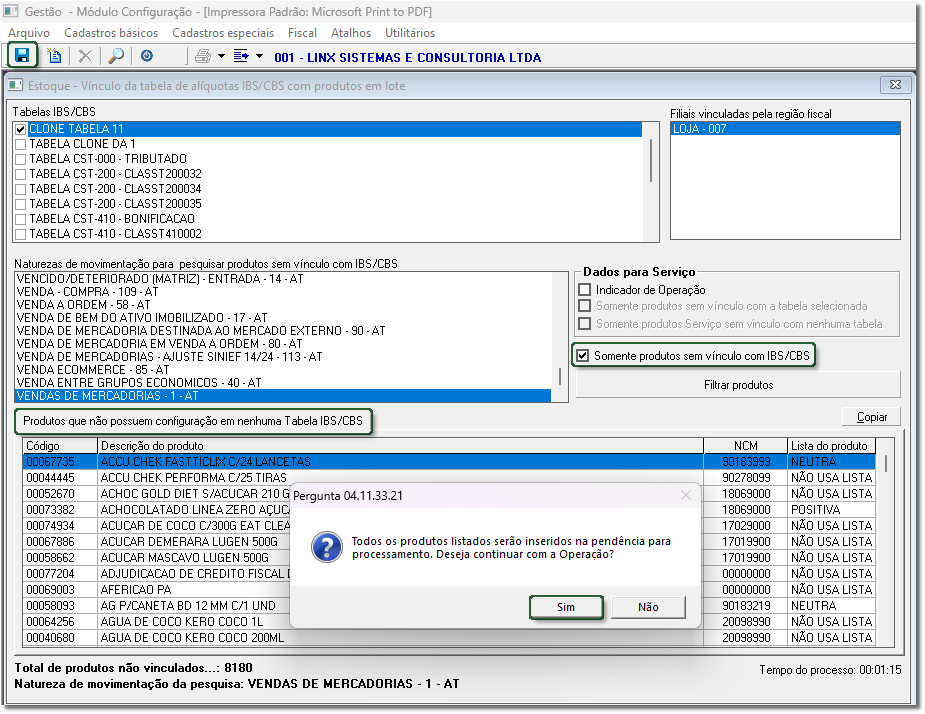Check TABELA CST-410 - CLASST410002 checkbox
925x714 pixels.
pyautogui.click(x=21, y=234)
